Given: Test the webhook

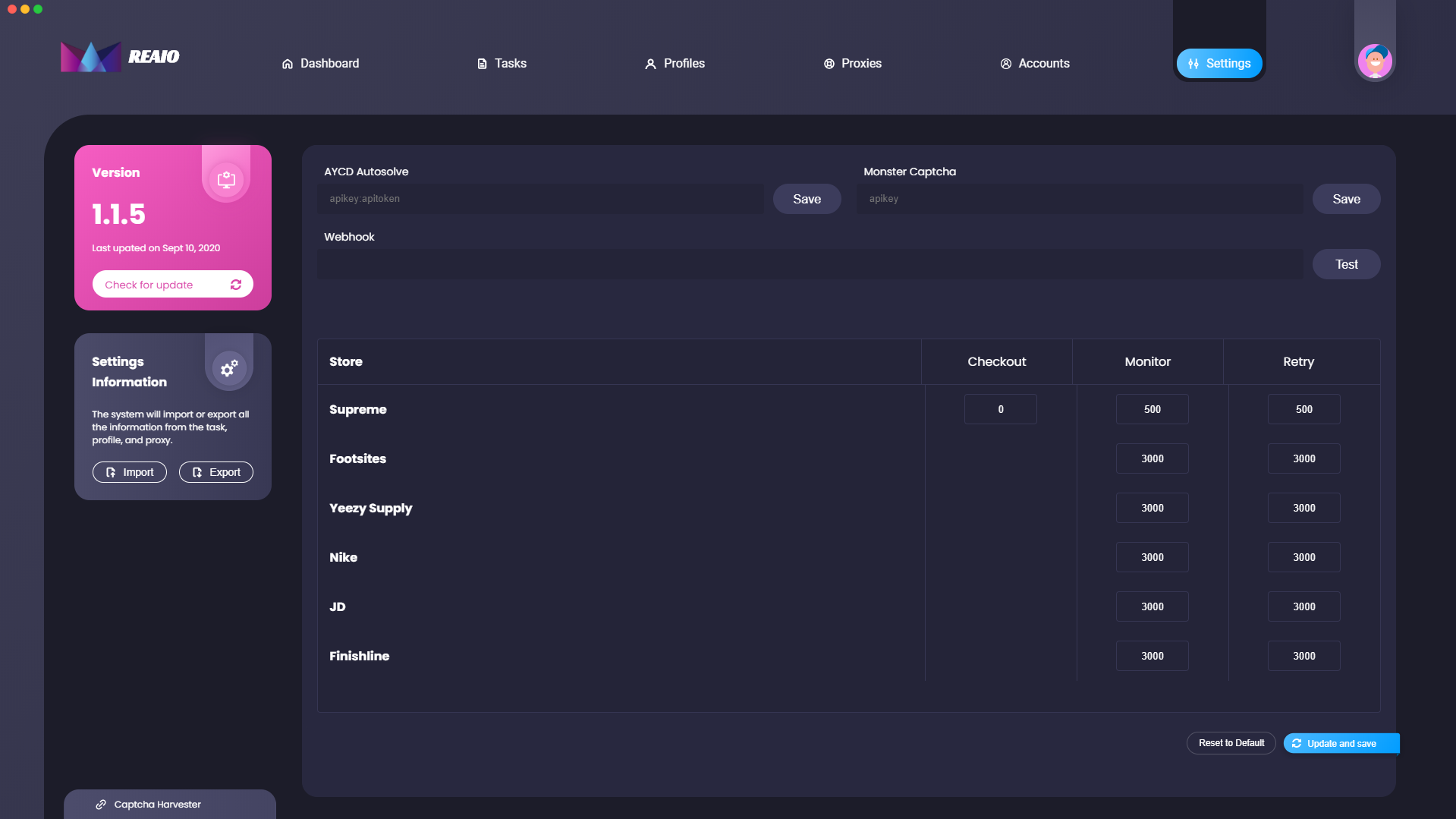Looking at the screenshot, I should (1346, 264).
